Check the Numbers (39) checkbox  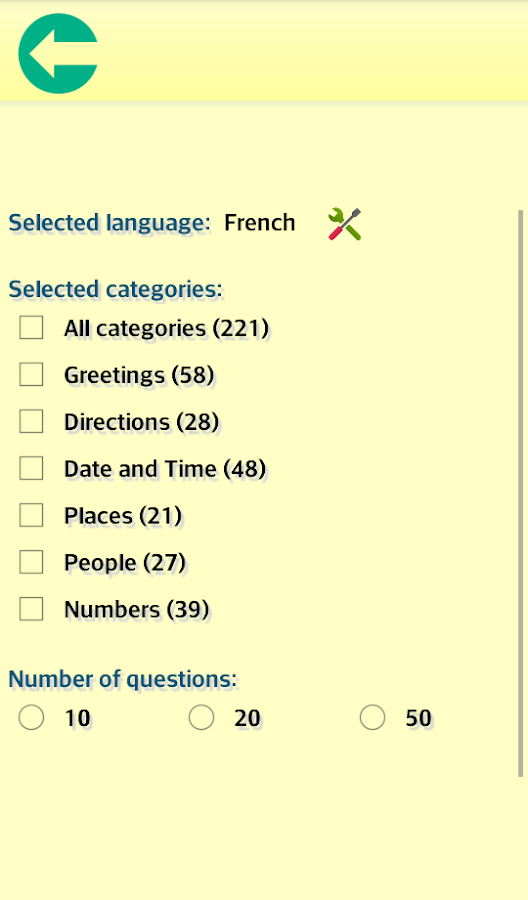tap(31, 609)
